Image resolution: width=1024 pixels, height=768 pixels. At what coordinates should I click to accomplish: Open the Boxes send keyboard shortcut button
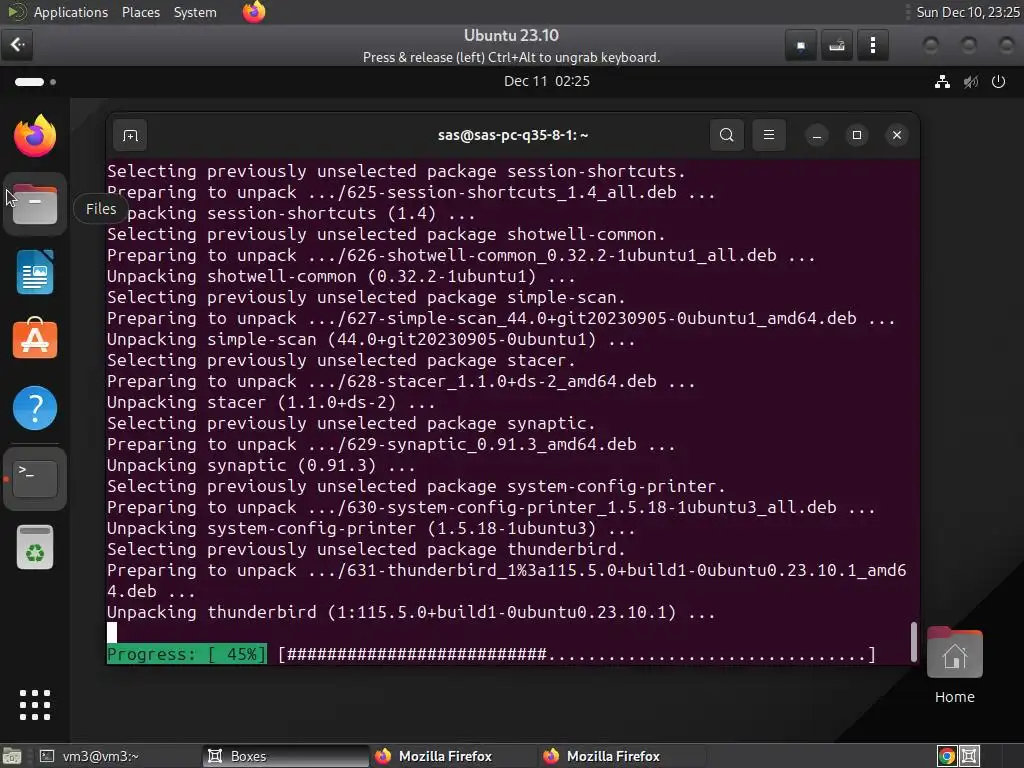837,46
